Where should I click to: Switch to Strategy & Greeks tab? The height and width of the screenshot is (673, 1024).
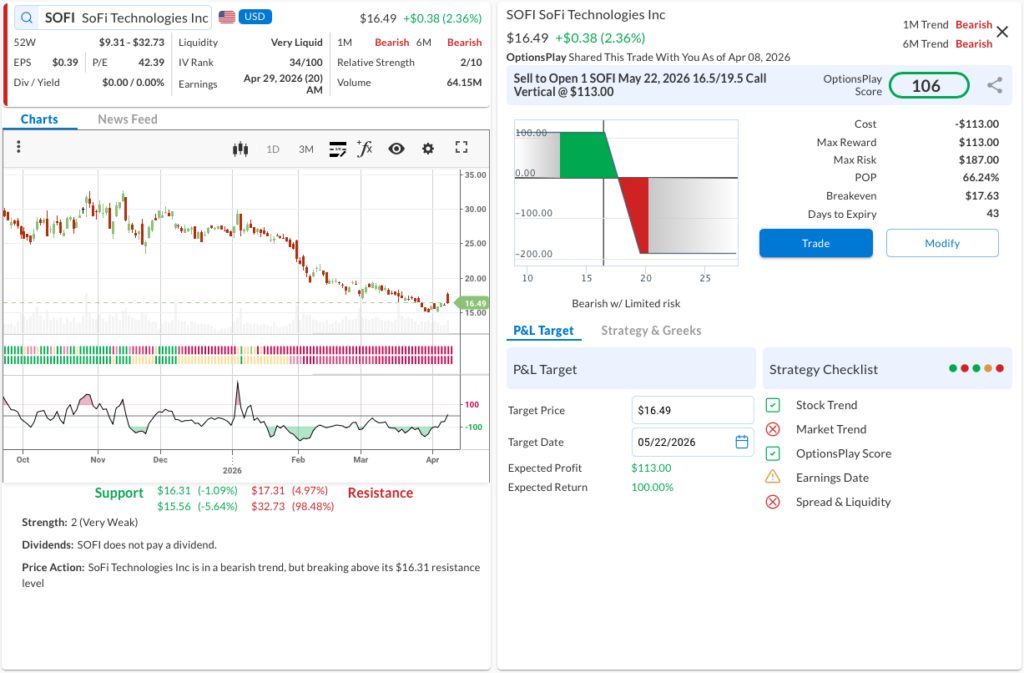point(651,330)
